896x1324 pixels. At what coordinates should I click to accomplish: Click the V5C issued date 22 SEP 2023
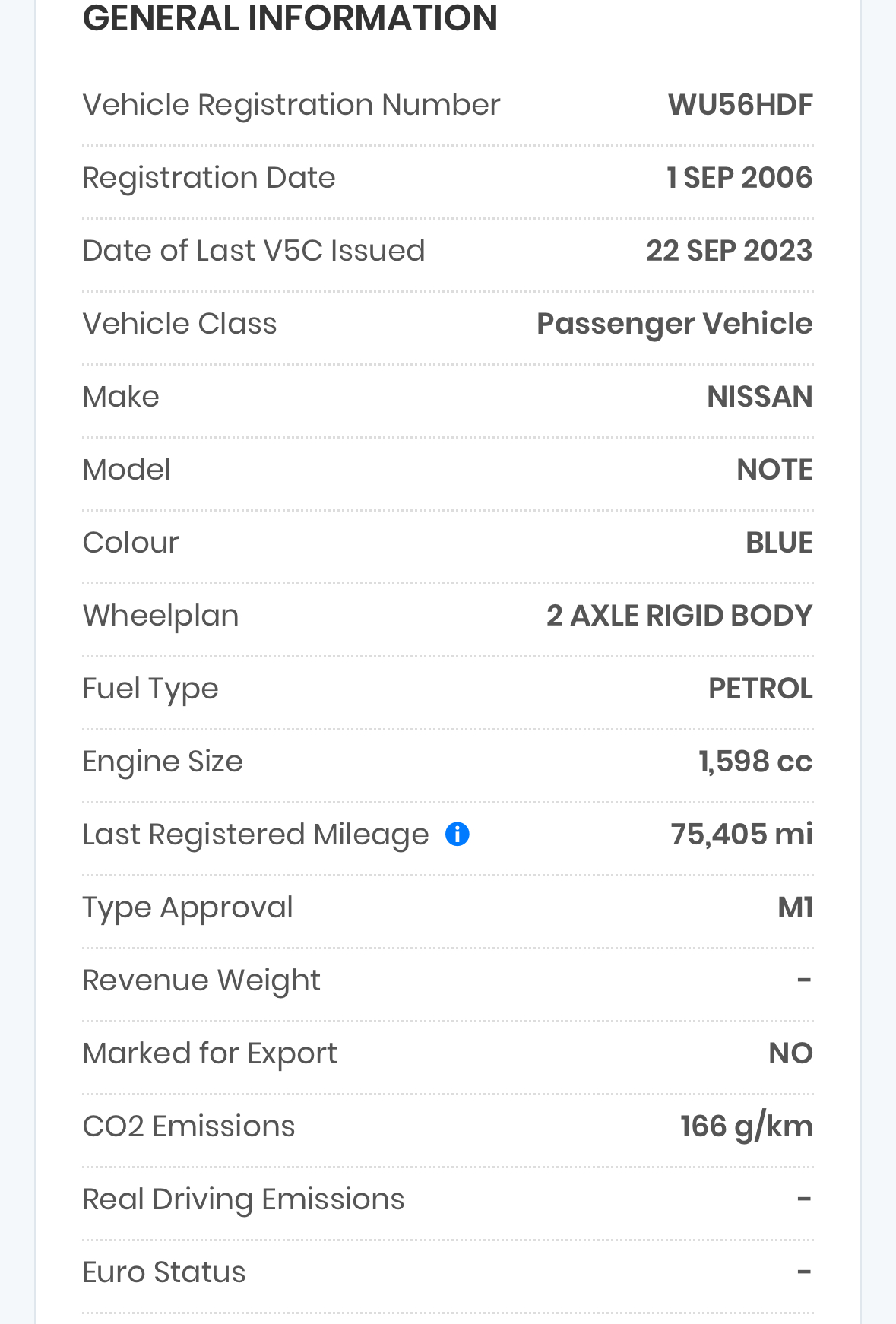(x=729, y=251)
